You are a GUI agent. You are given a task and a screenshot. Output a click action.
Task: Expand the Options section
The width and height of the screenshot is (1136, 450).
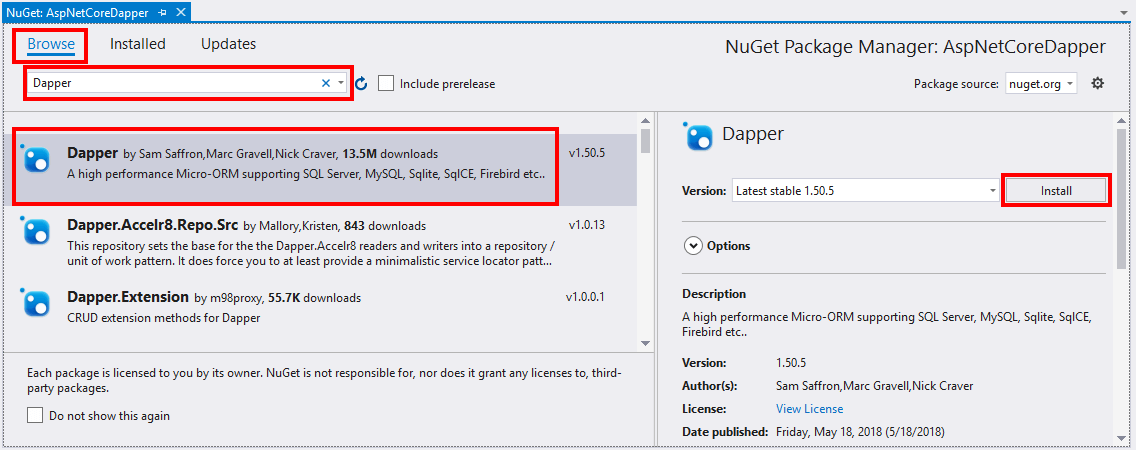coord(693,246)
